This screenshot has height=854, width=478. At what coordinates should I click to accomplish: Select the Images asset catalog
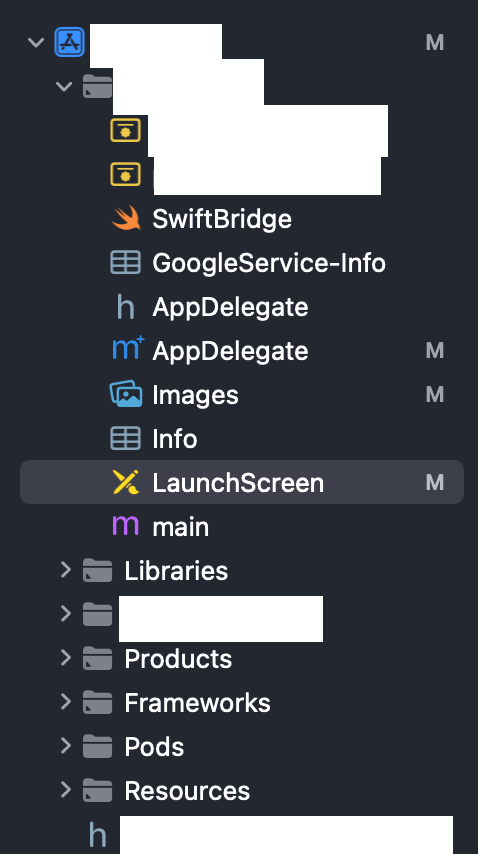point(195,395)
